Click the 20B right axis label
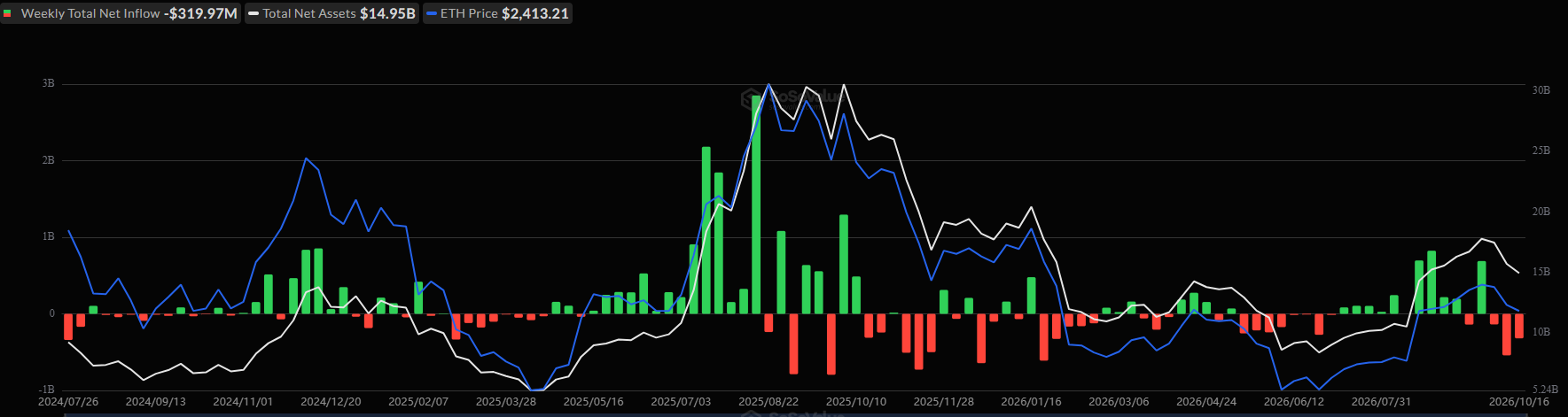 [1541, 212]
